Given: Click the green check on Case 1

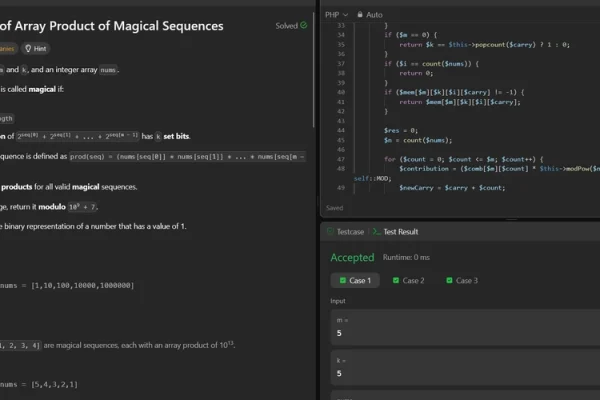Looking at the screenshot, I should (343, 280).
